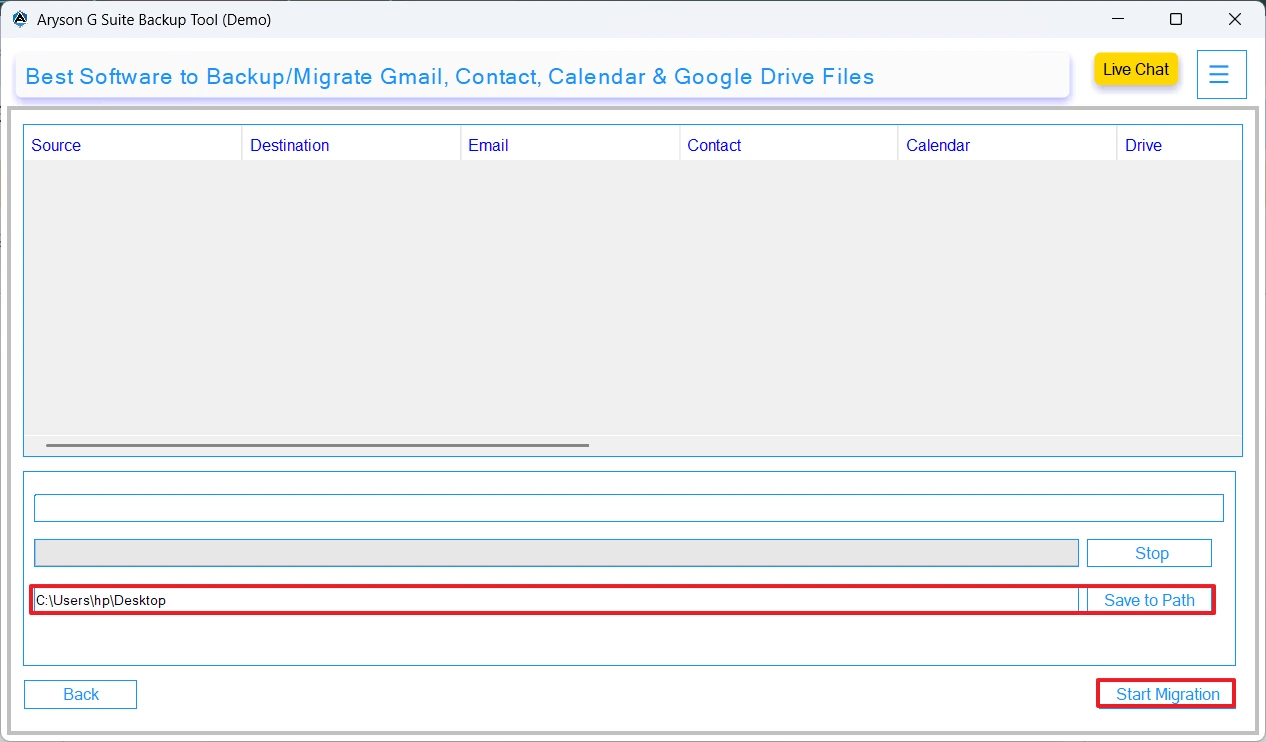Click the Start Migration button
The width and height of the screenshot is (1266, 742).
1167,694
